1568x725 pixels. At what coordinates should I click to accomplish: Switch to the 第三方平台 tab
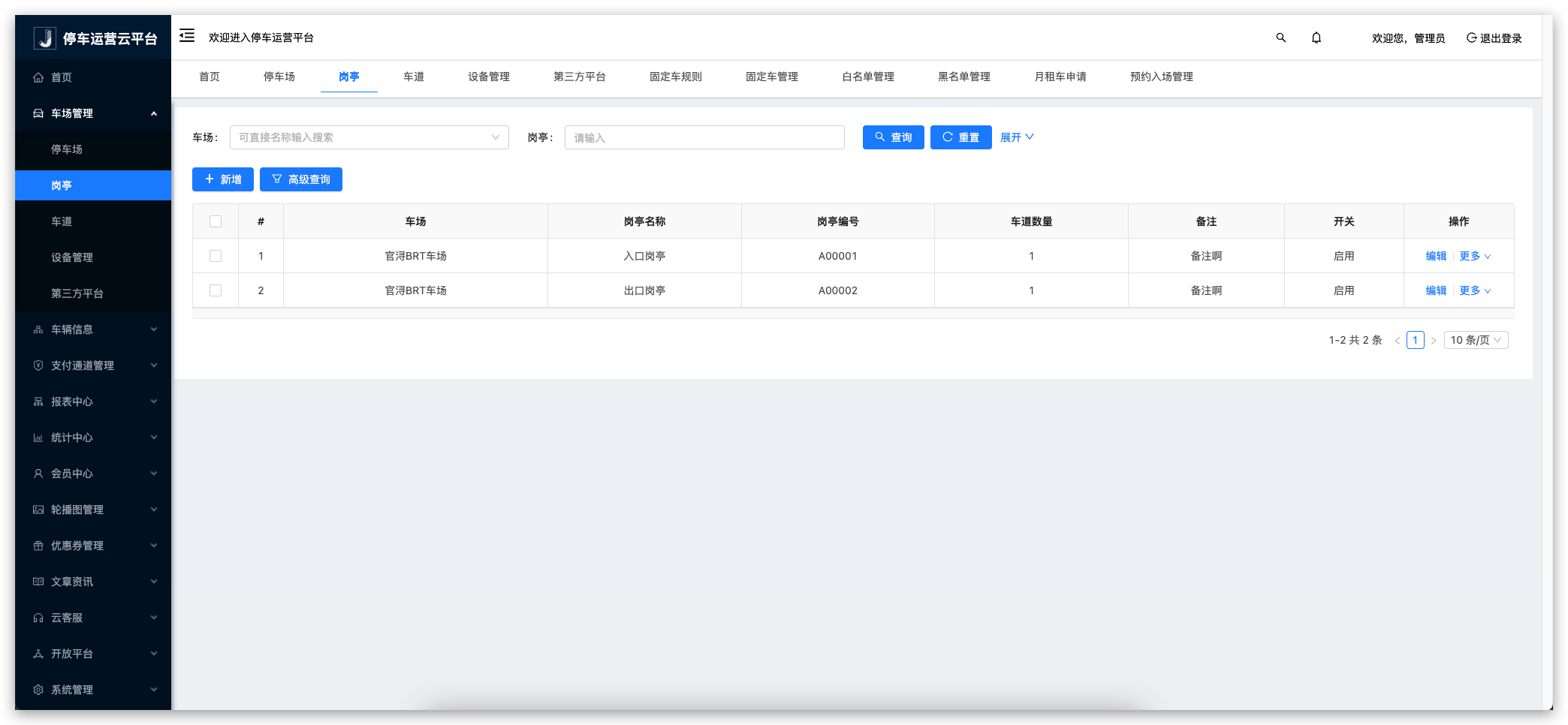coord(580,77)
